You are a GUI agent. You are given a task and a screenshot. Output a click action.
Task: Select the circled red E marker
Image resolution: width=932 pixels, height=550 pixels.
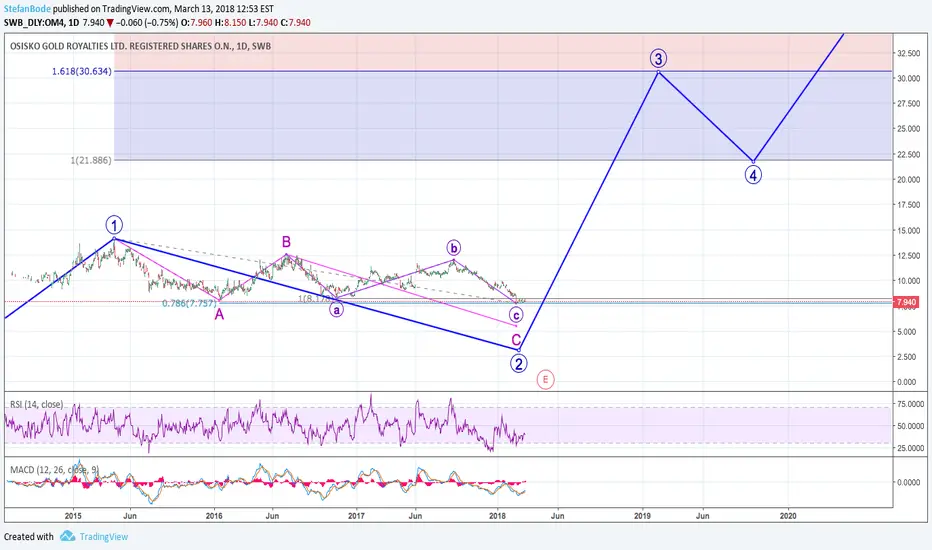tap(545, 379)
